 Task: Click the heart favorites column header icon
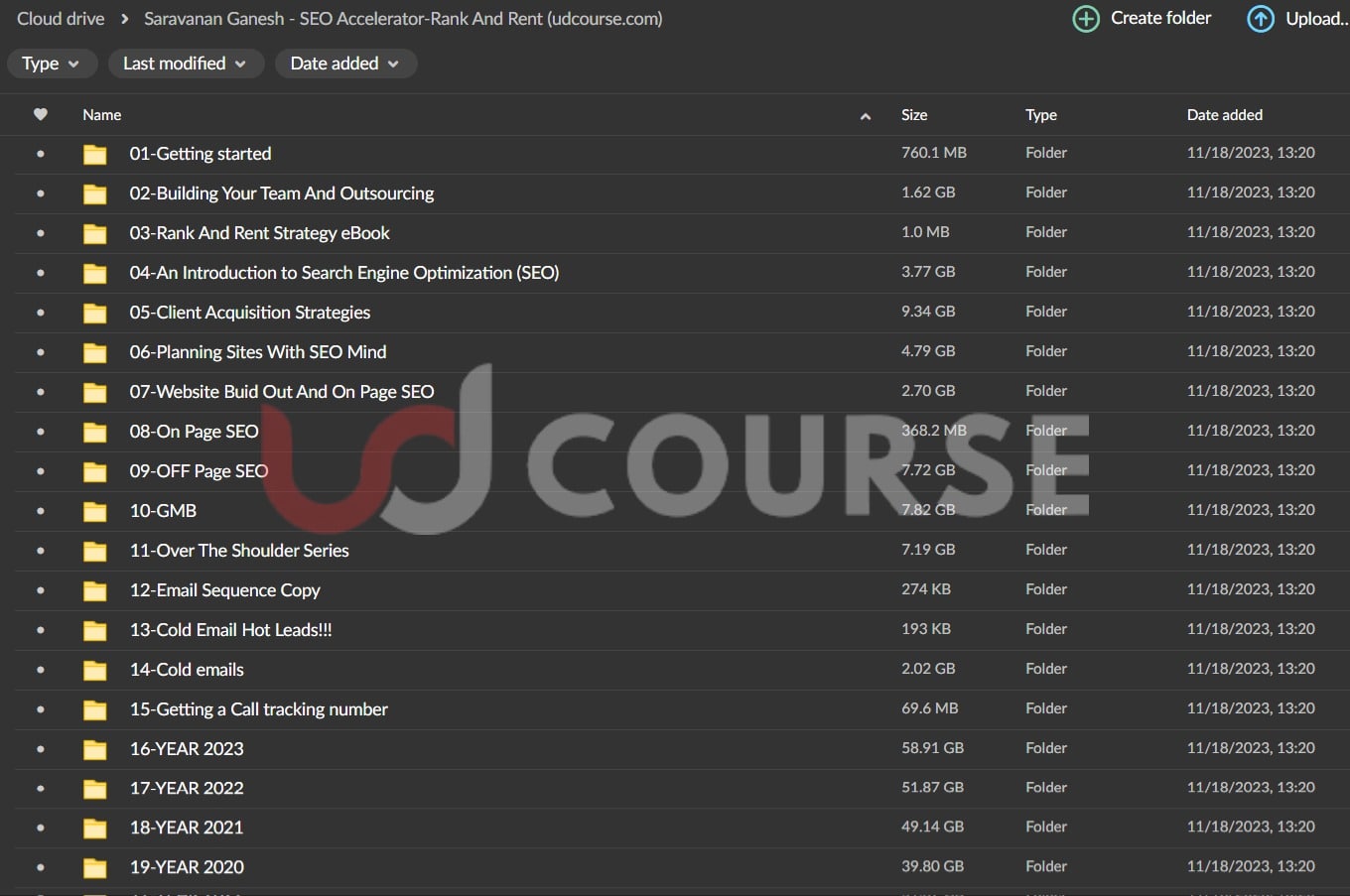pyautogui.click(x=41, y=114)
